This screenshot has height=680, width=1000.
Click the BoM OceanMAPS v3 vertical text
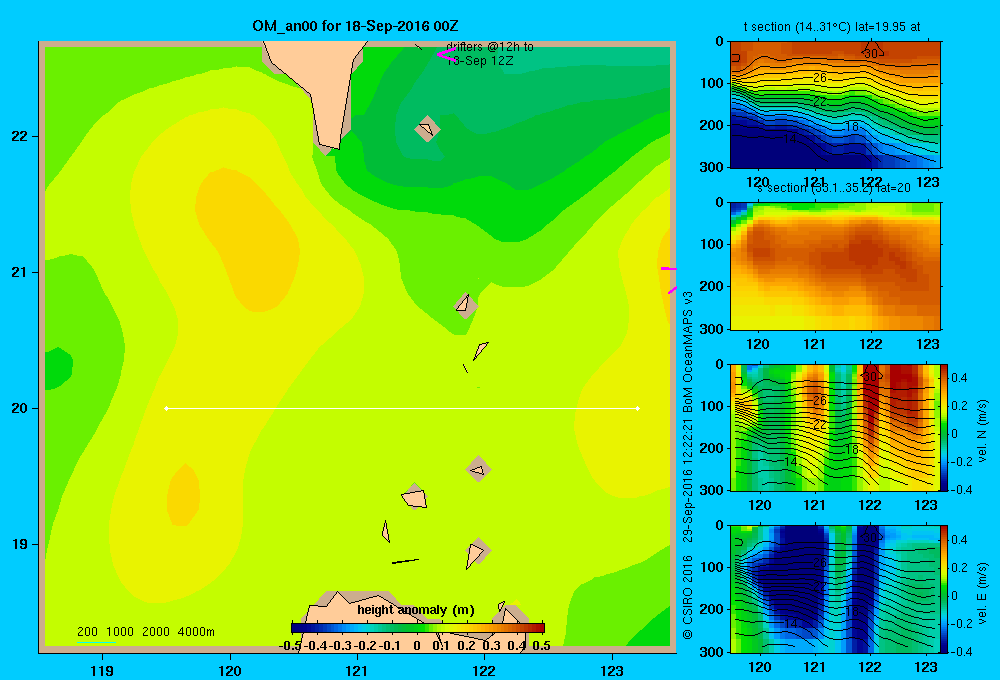click(x=688, y=352)
